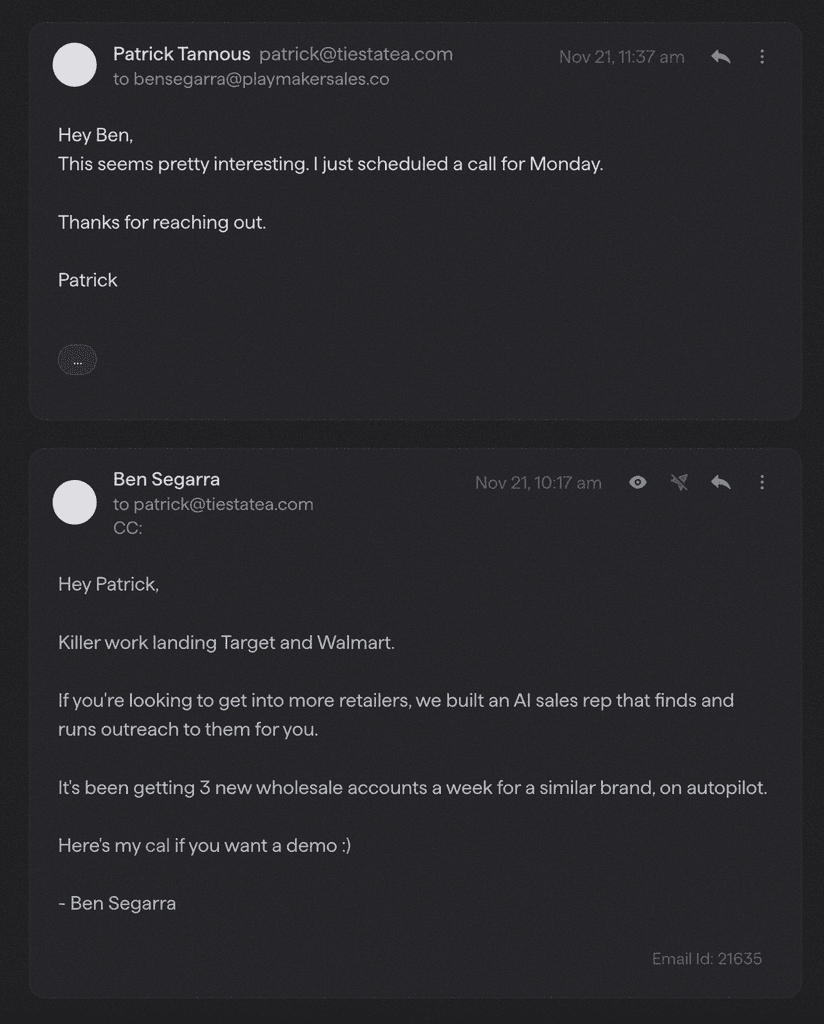
Task: Click Ben Segarra's avatar circle
Action: click(x=74, y=502)
